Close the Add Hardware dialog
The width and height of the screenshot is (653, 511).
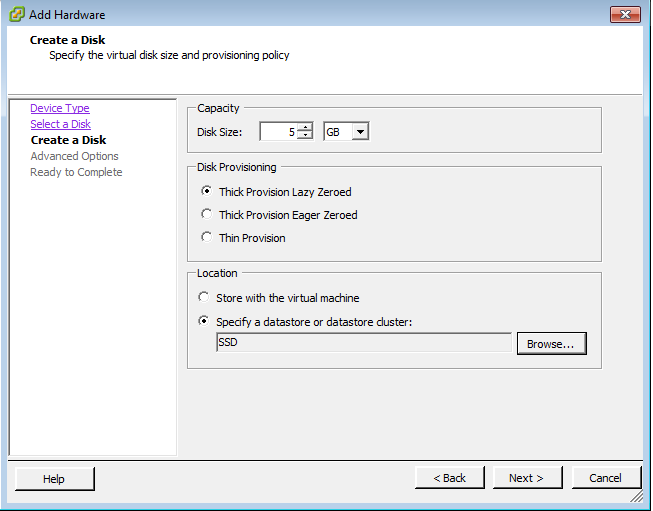pyautogui.click(x=625, y=15)
